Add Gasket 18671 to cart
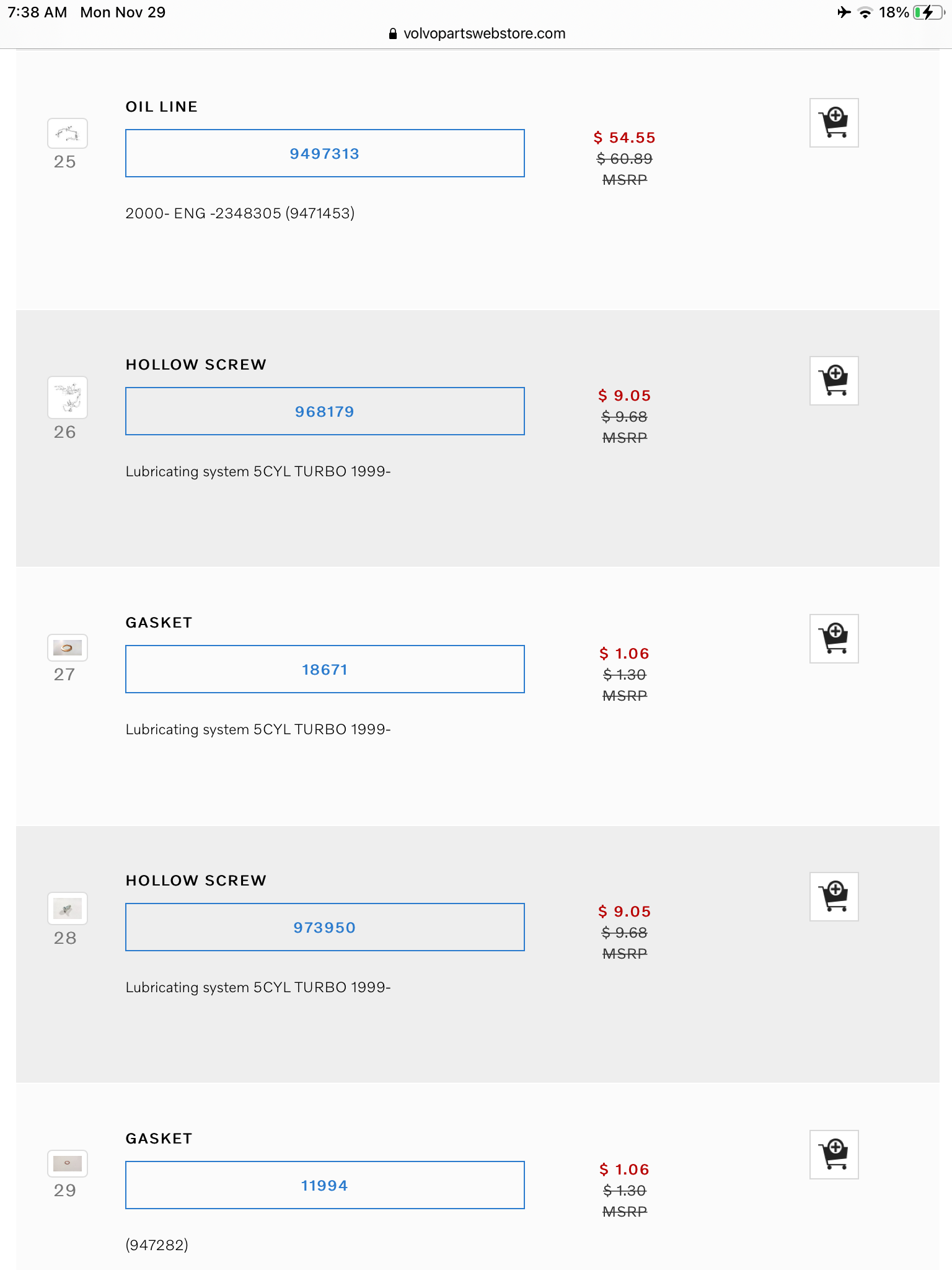952x1270 pixels. coord(834,639)
